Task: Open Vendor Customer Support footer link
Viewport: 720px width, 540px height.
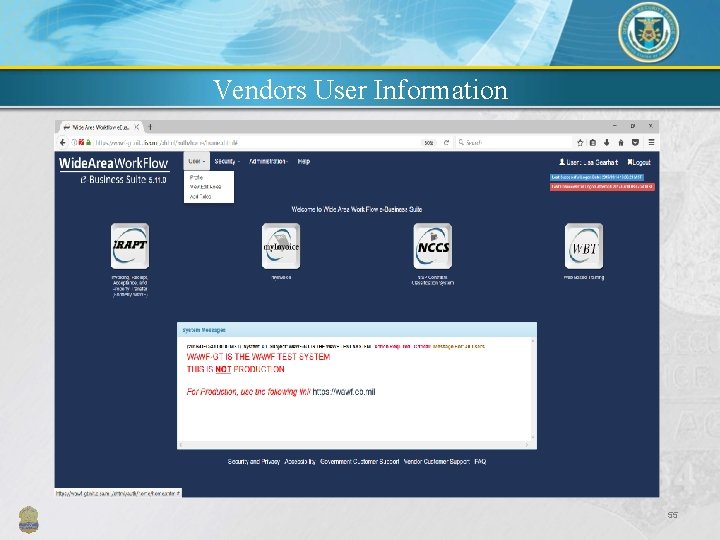Action: point(437,461)
